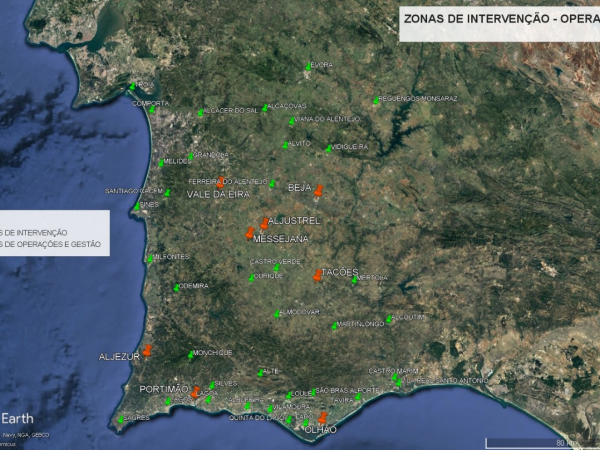The width and height of the screenshot is (600, 450).
Task: Select the green marker at Mértola
Action: point(354,280)
